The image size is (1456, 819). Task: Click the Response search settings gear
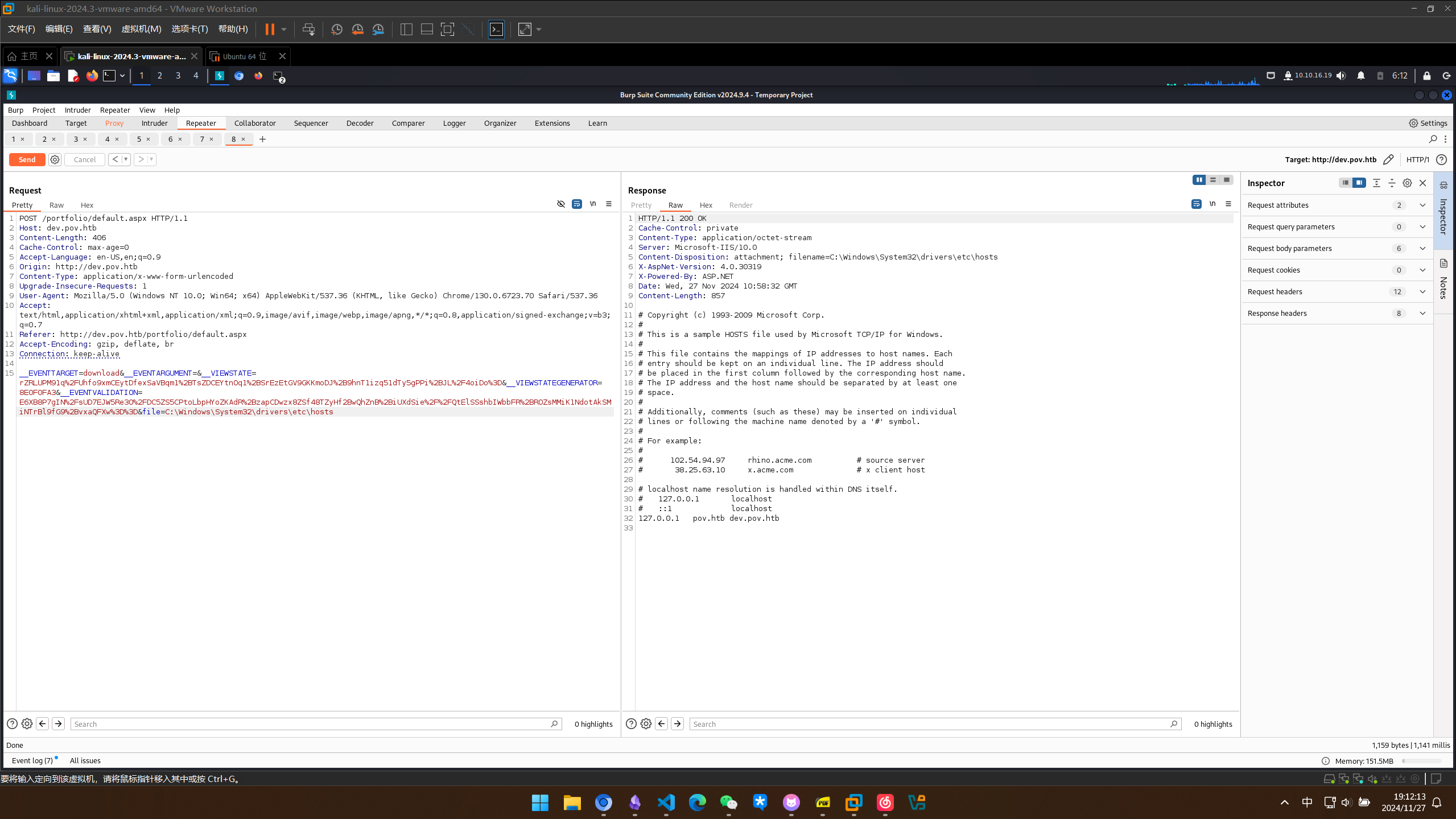tap(646, 724)
